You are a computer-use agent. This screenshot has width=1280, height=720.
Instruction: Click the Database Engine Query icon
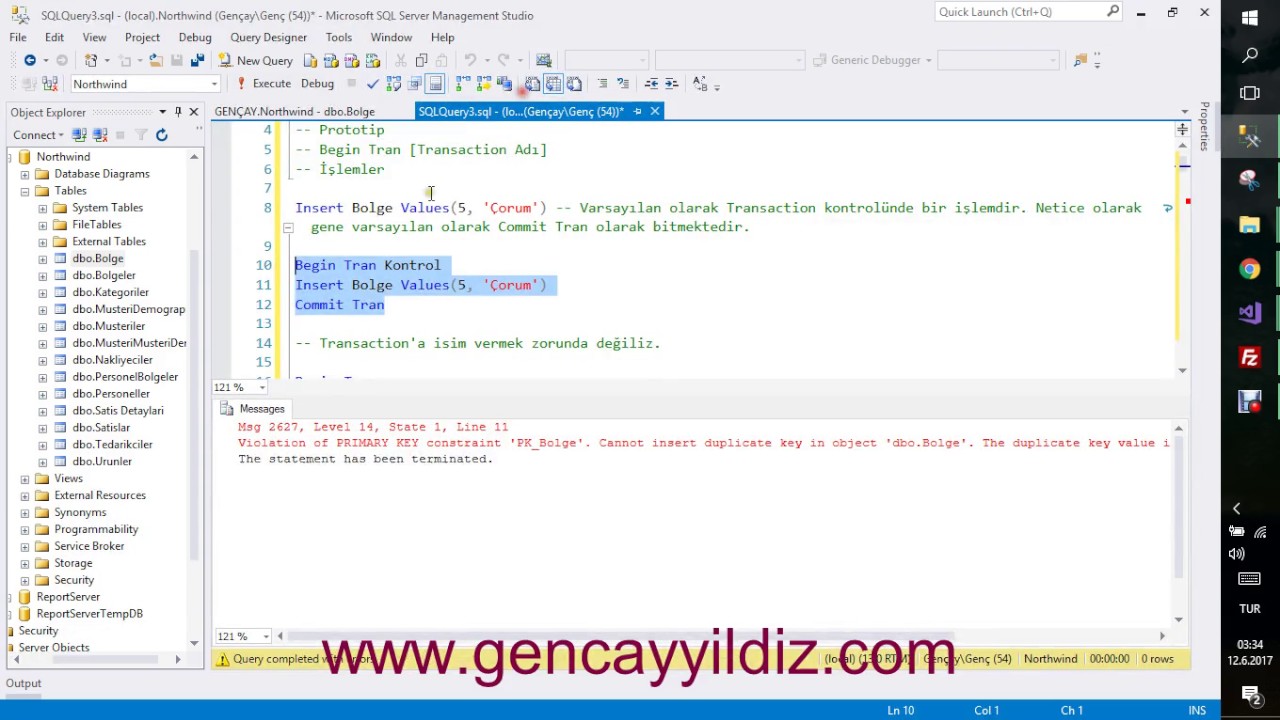coord(310,60)
